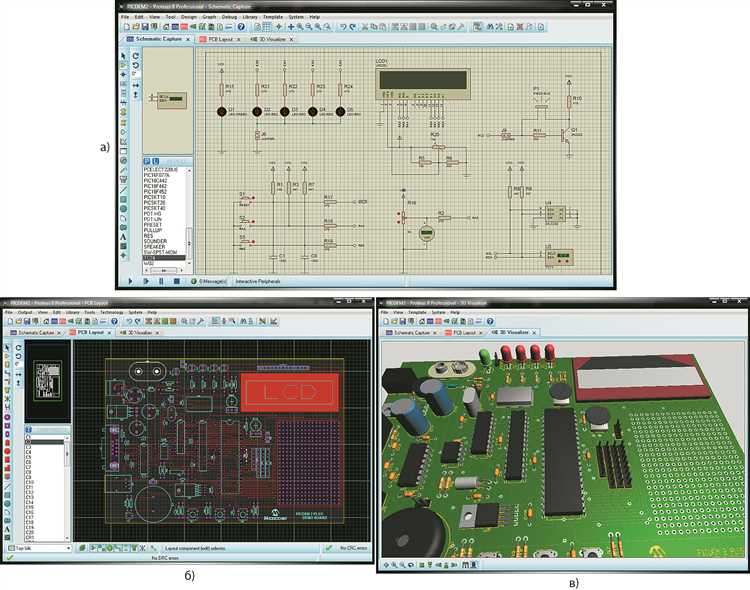750x590 pixels.
Task: Click Zoom In icon in 3D bottom toolbar
Action: coord(395,565)
